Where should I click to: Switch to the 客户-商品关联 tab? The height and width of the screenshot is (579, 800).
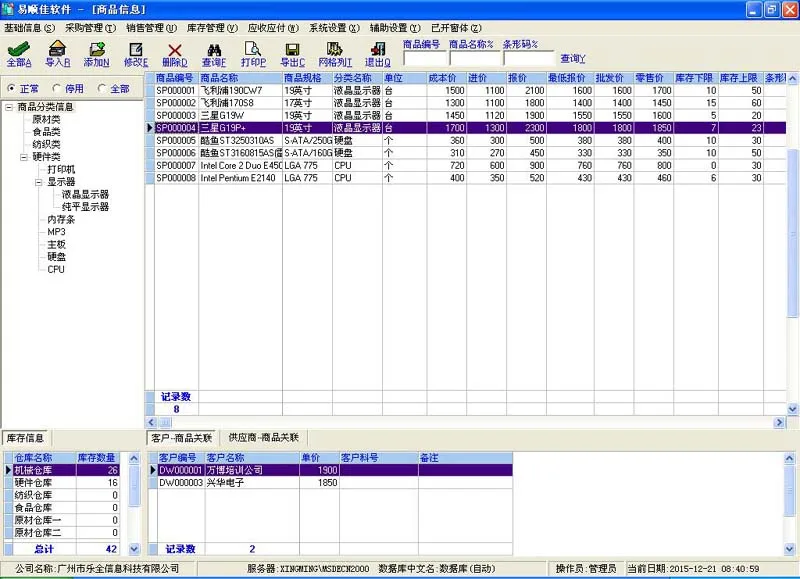(x=182, y=438)
